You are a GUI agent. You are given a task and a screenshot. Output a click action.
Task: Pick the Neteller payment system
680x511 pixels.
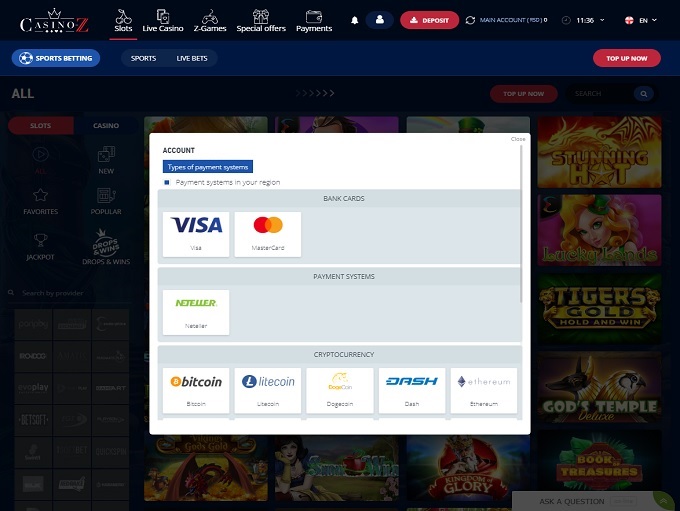coord(196,311)
